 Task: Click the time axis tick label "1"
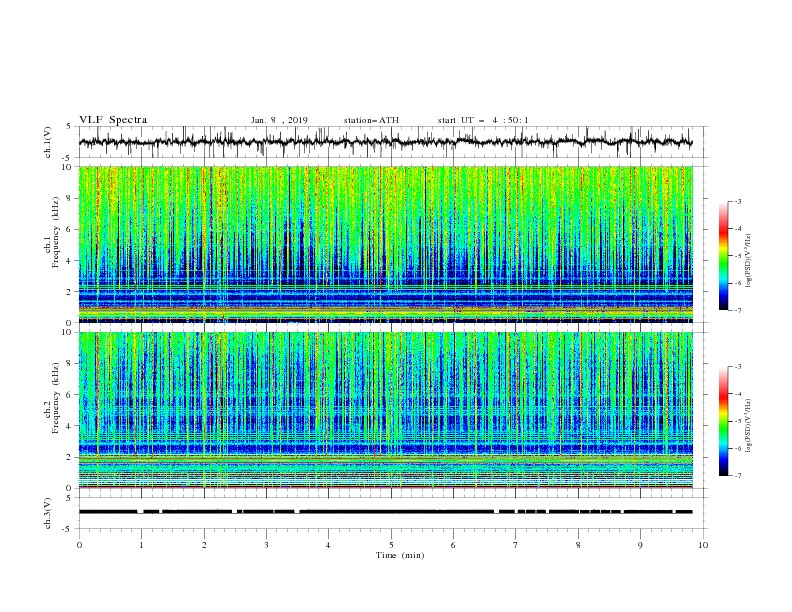[x=141, y=545]
